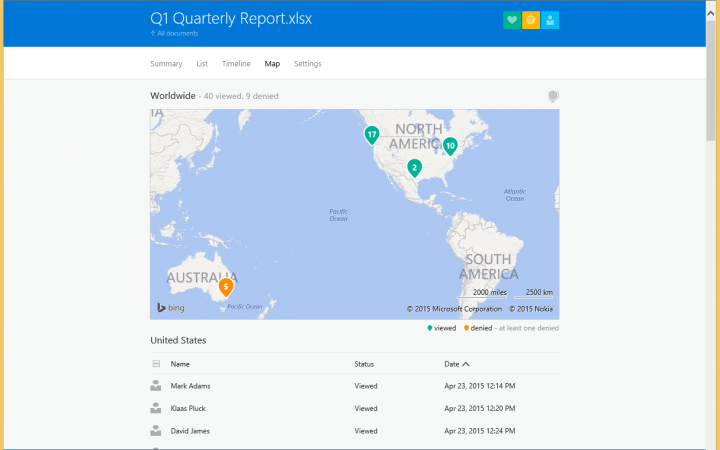The width and height of the screenshot is (720, 450).
Task: Click the Status column header
Action: (x=364, y=364)
